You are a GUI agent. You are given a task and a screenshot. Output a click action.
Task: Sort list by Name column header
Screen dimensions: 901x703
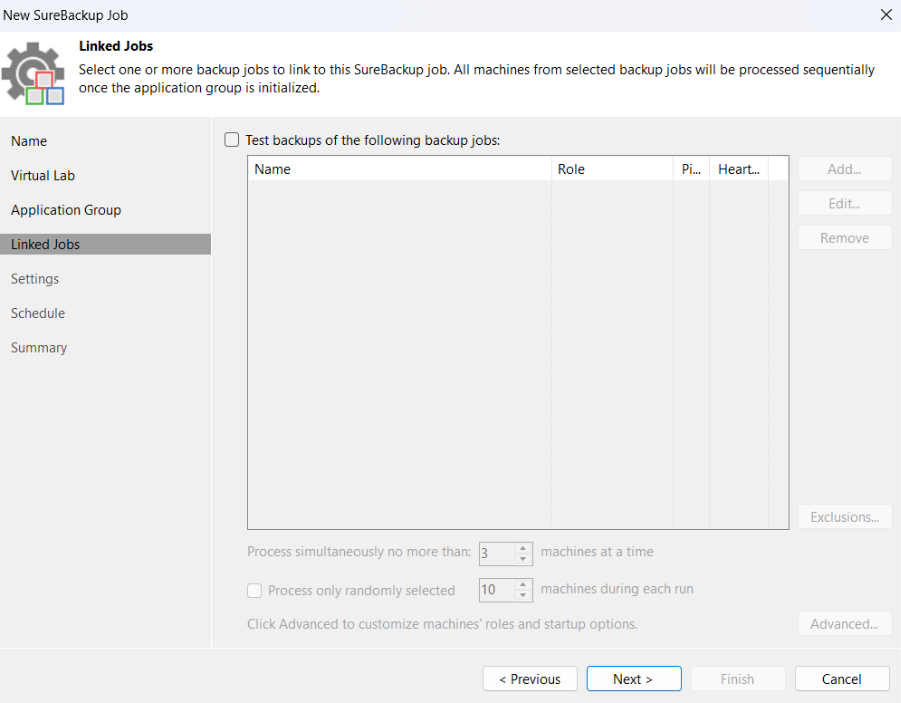coord(399,169)
